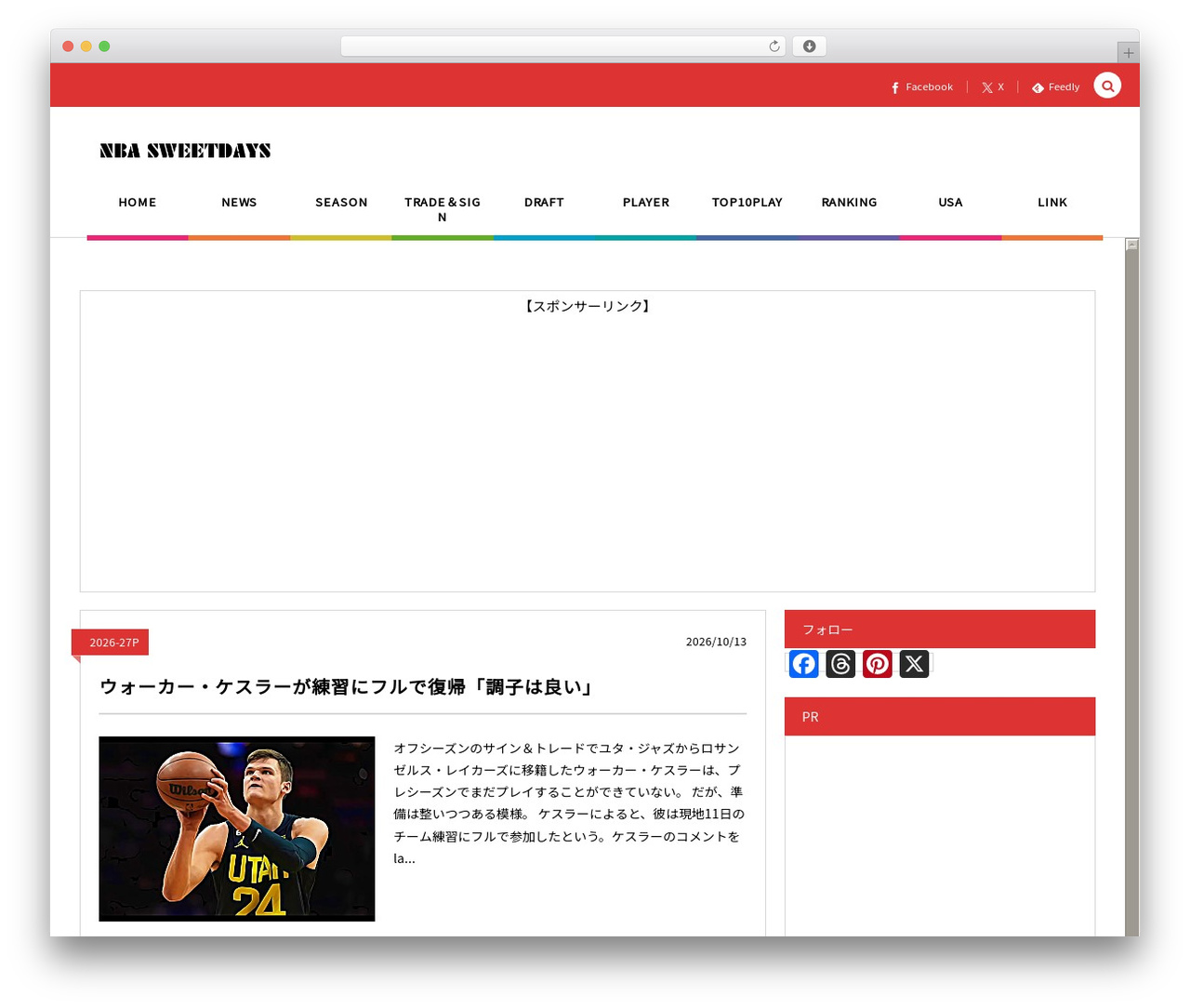The width and height of the screenshot is (1190, 1008).
Task: Open the PLAYER menu item
Action: click(646, 202)
